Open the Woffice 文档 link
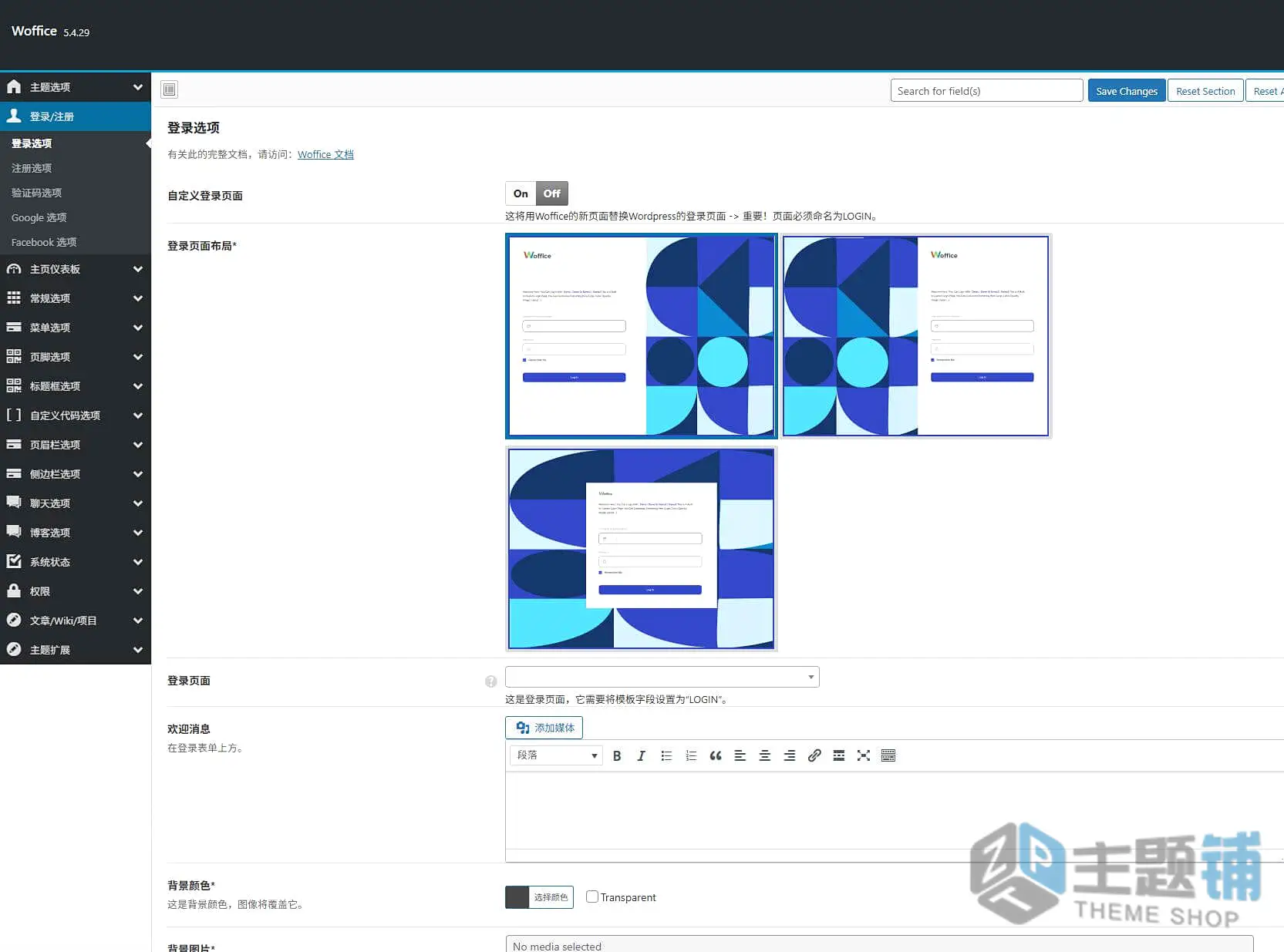The width and height of the screenshot is (1284, 952). click(325, 154)
